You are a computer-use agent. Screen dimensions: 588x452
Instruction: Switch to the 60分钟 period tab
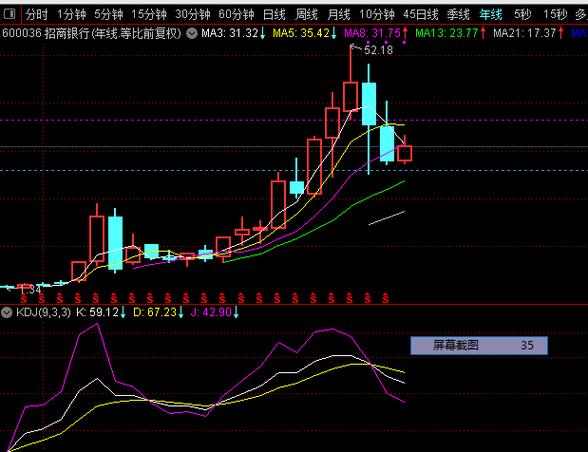[236, 15]
